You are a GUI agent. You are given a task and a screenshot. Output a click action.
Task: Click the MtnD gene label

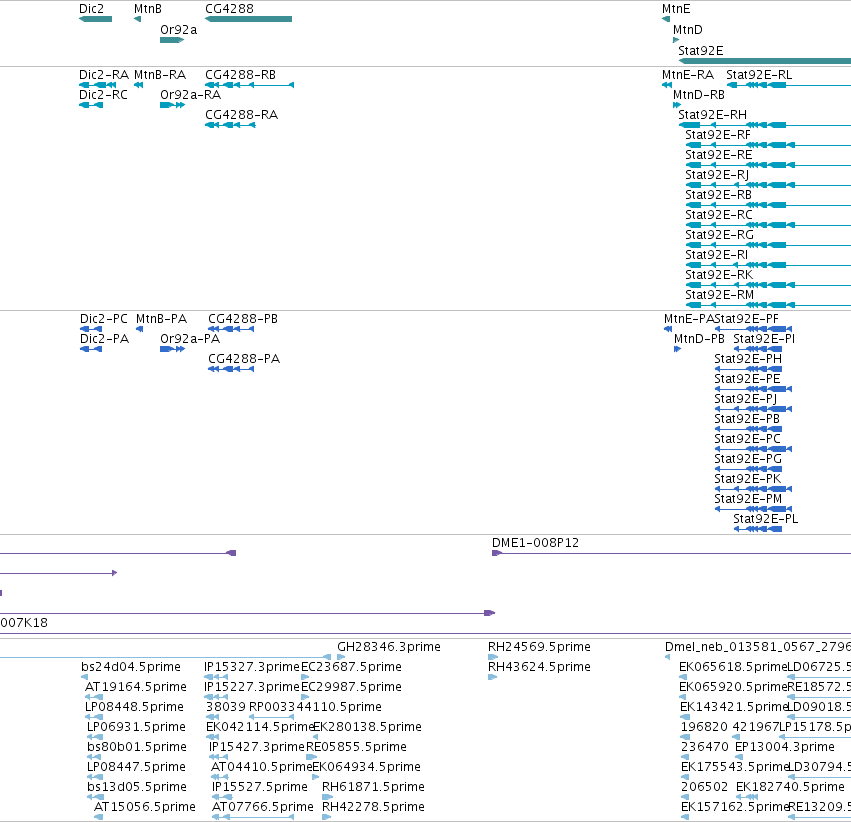(x=688, y=30)
